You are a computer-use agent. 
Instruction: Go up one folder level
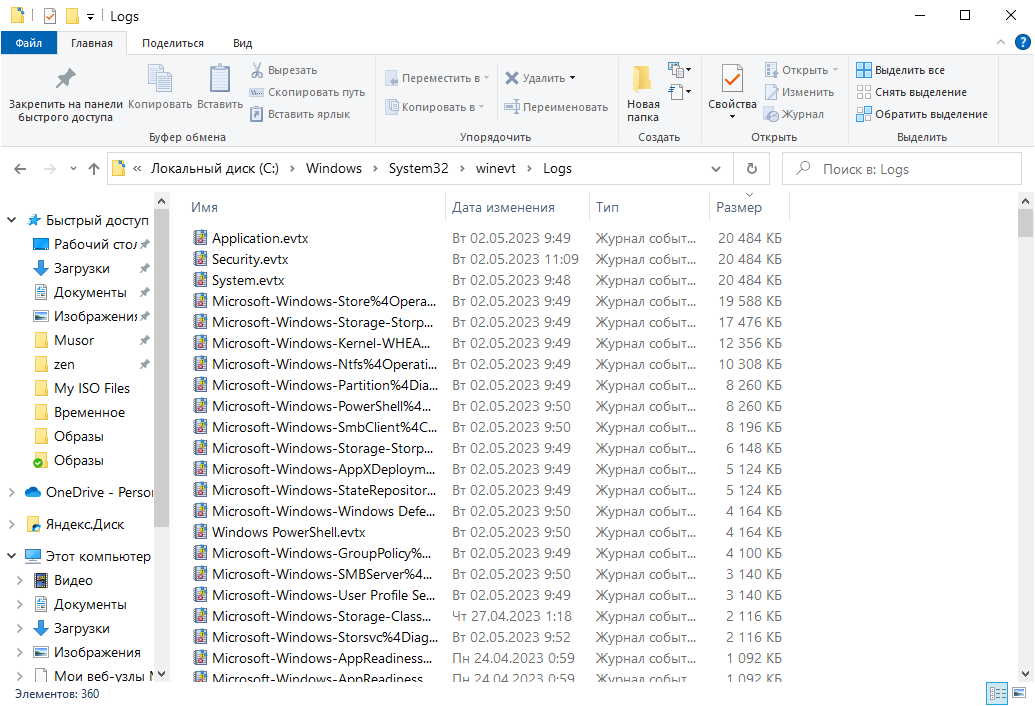click(x=94, y=169)
